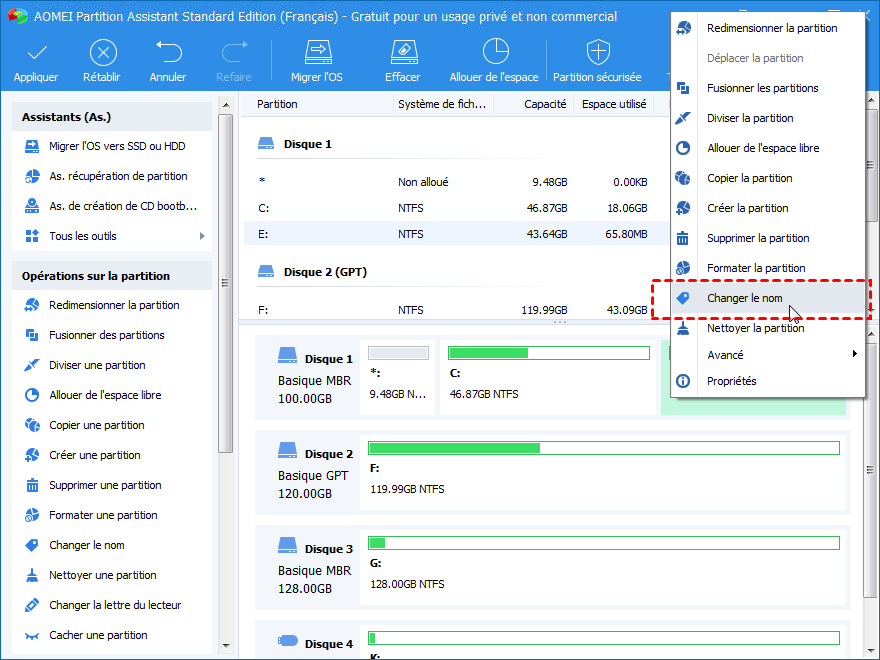880x660 pixels.
Task: Choose Changer le nom from context menu
Action: pos(744,298)
